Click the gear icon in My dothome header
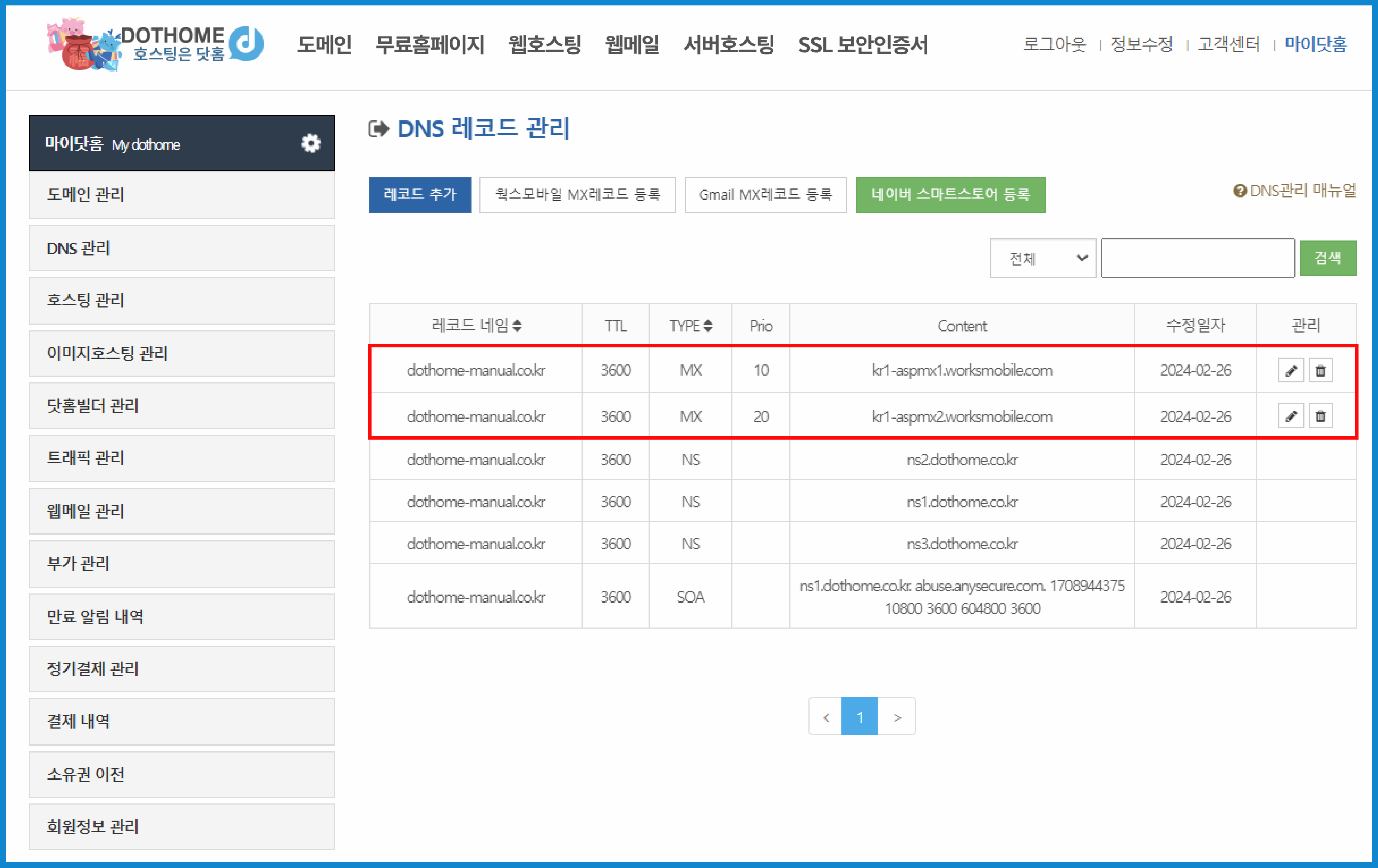Viewport: 1378px width, 868px height. (x=311, y=143)
